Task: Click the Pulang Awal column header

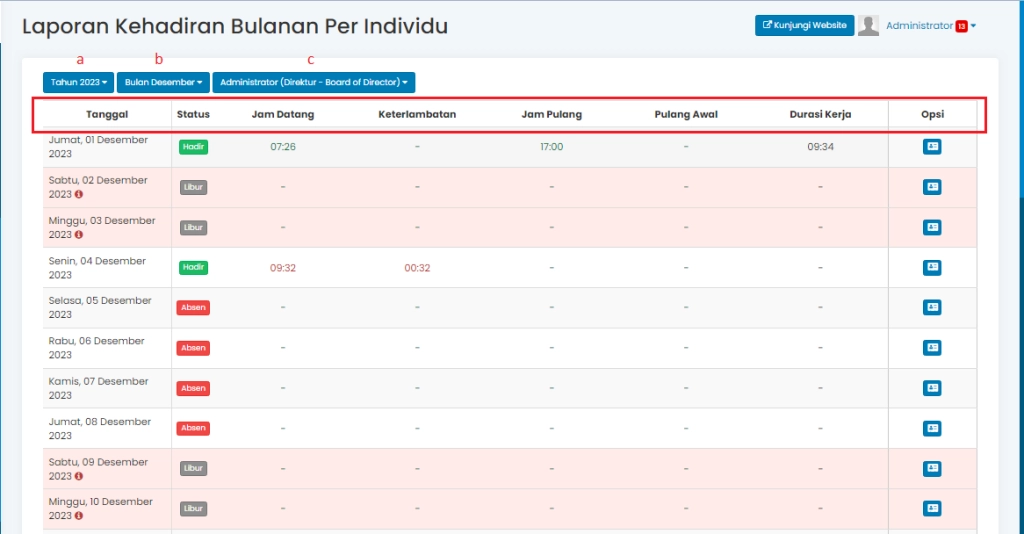Action: click(686, 114)
